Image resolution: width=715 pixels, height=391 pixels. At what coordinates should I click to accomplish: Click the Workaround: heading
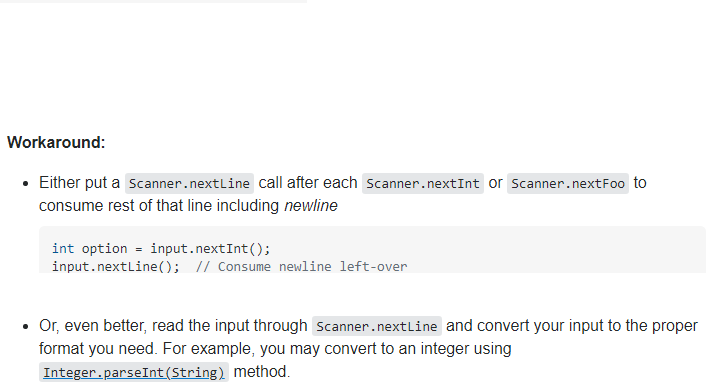tap(56, 142)
